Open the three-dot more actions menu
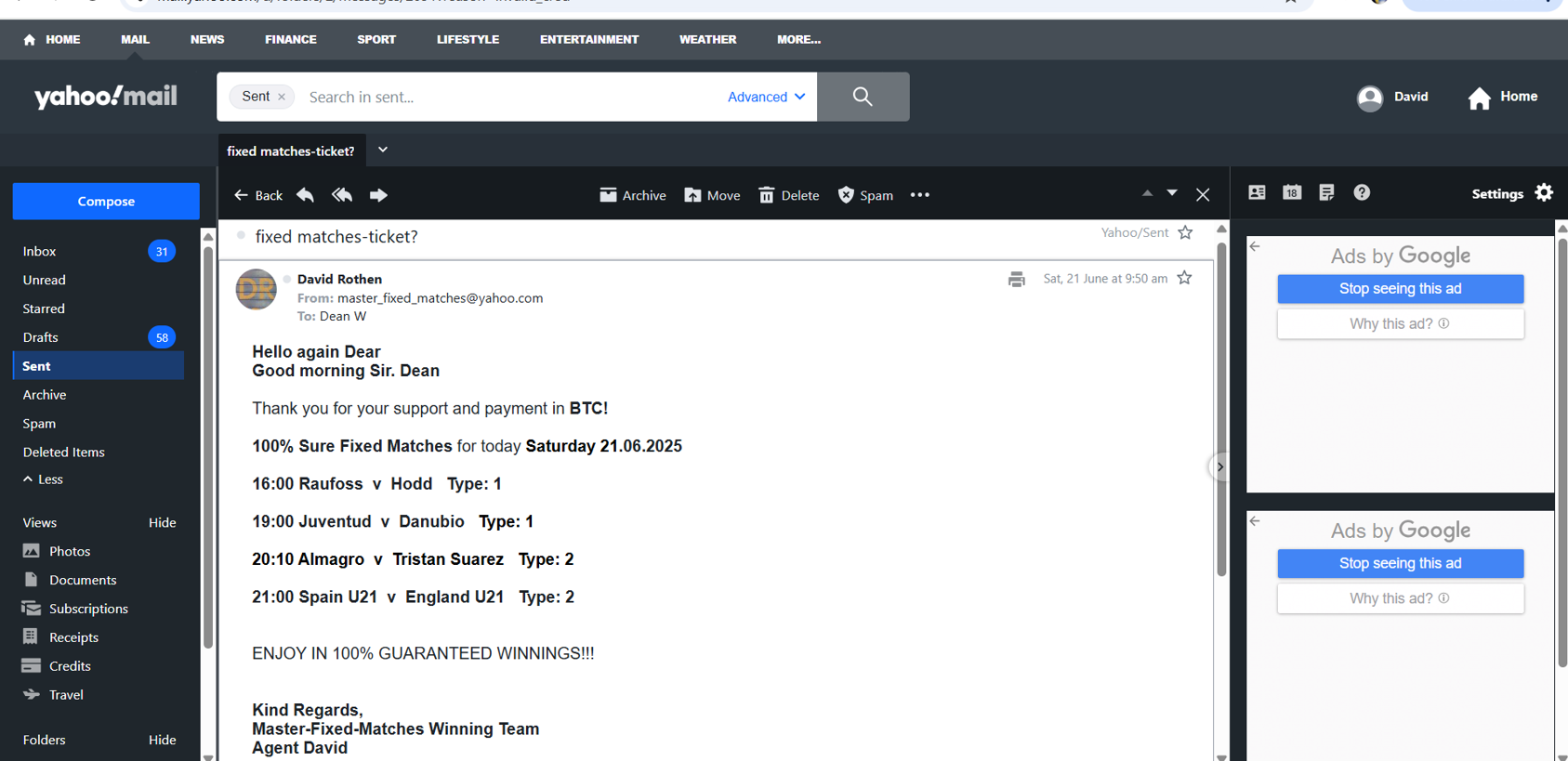Viewport: 1568px width, 761px height. [x=920, y=195]
